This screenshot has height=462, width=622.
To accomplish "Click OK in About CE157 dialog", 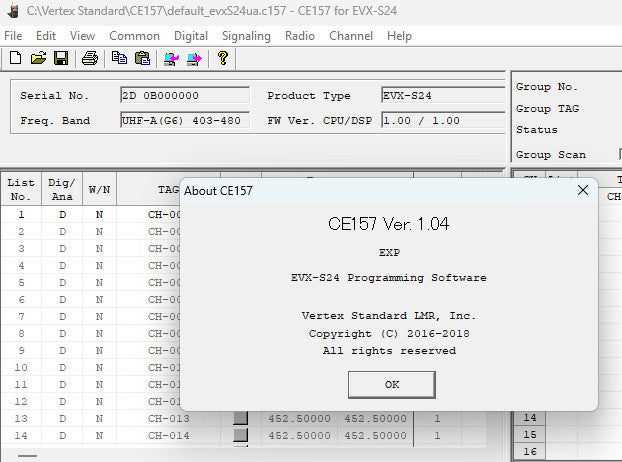I will [x=392, y=385].
